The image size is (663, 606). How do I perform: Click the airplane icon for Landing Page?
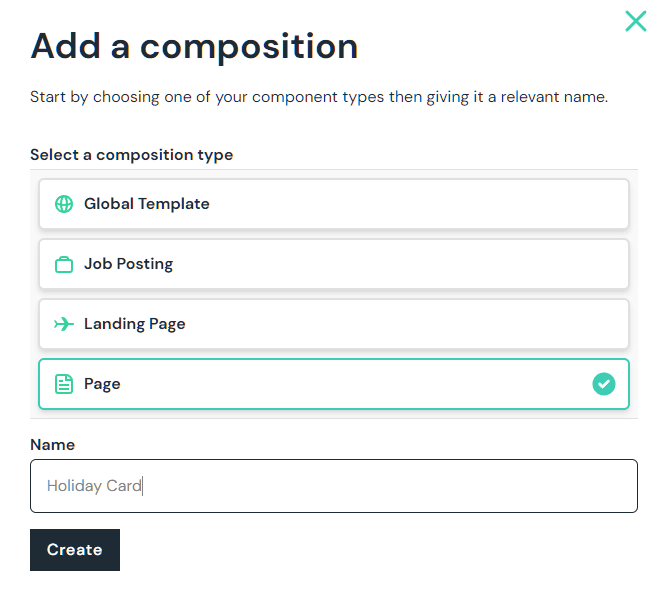click(64, 324)
